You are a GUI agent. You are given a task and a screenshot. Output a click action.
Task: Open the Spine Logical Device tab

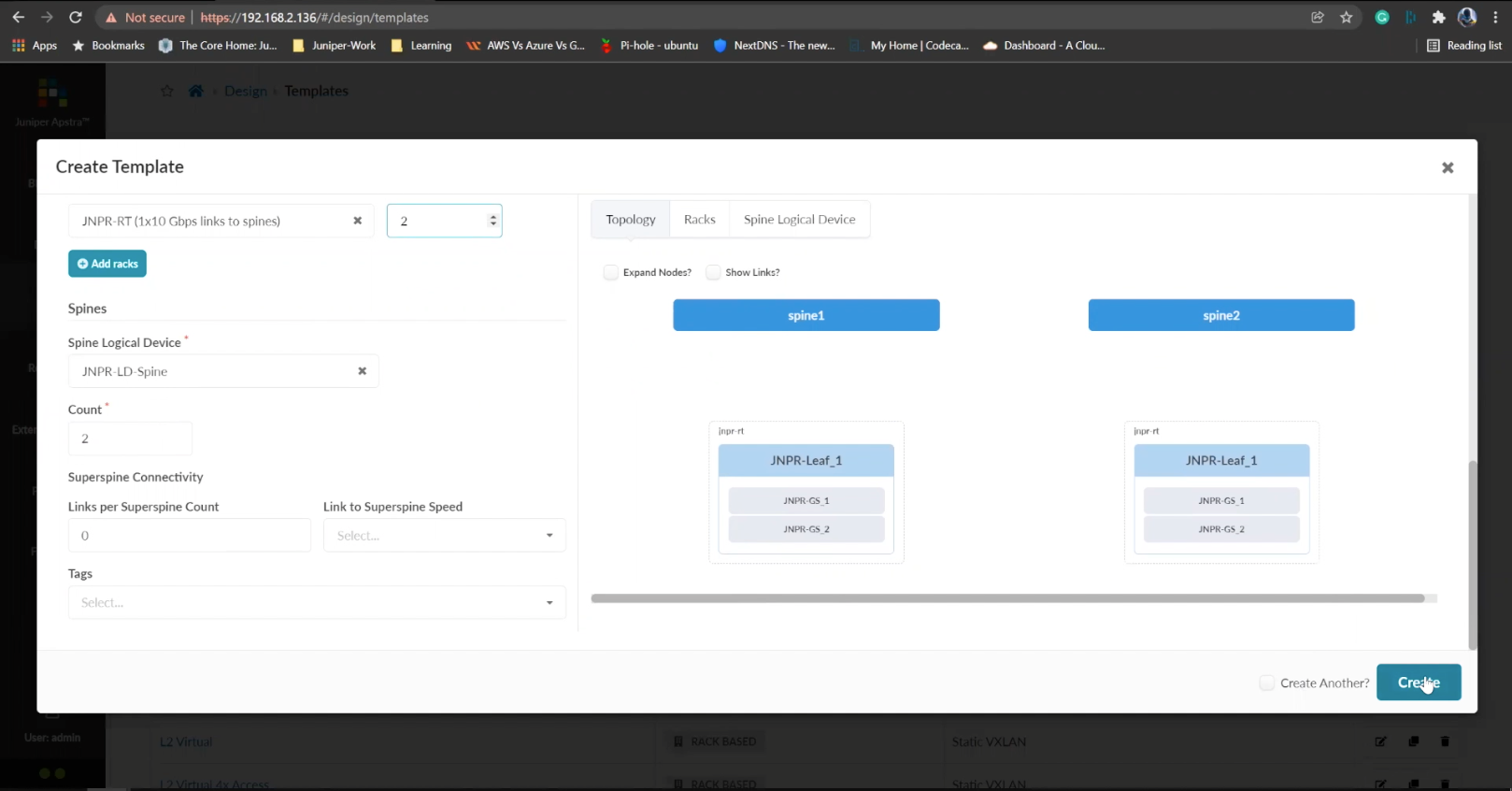pyautogui.click(x=800, y=220)
